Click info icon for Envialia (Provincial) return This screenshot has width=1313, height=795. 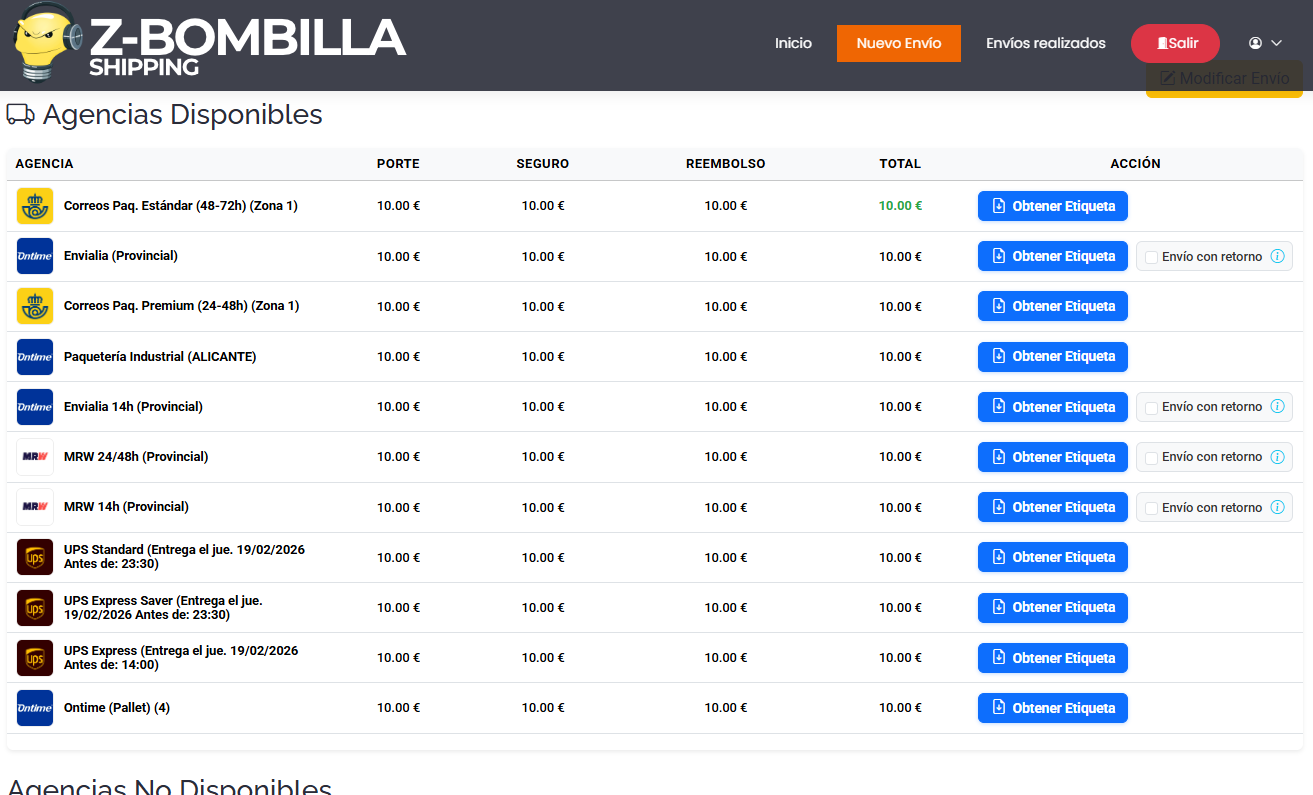(1277, 257)
